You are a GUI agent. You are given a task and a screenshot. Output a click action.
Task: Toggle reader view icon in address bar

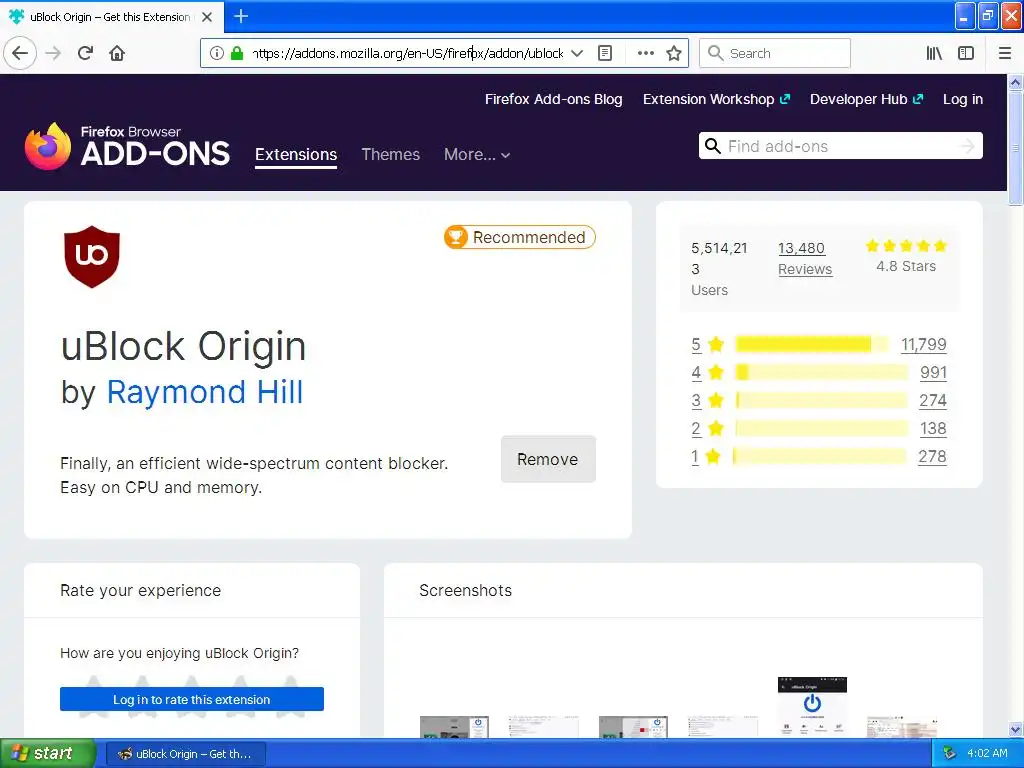[x=605, y=53]
